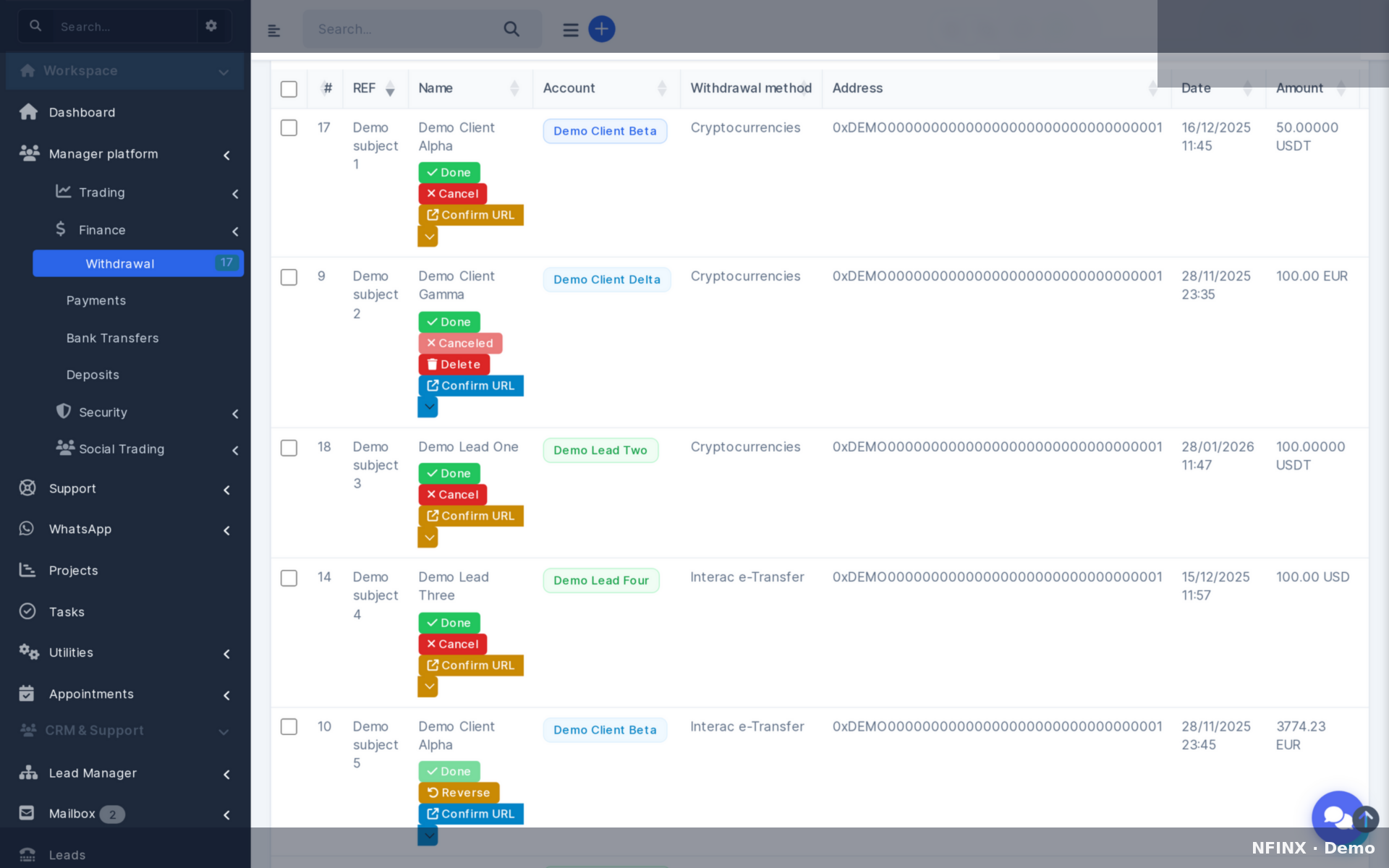Click the Manager platform users icon
The height and width of the screenshot is (868, 1389).
(29, 153)
